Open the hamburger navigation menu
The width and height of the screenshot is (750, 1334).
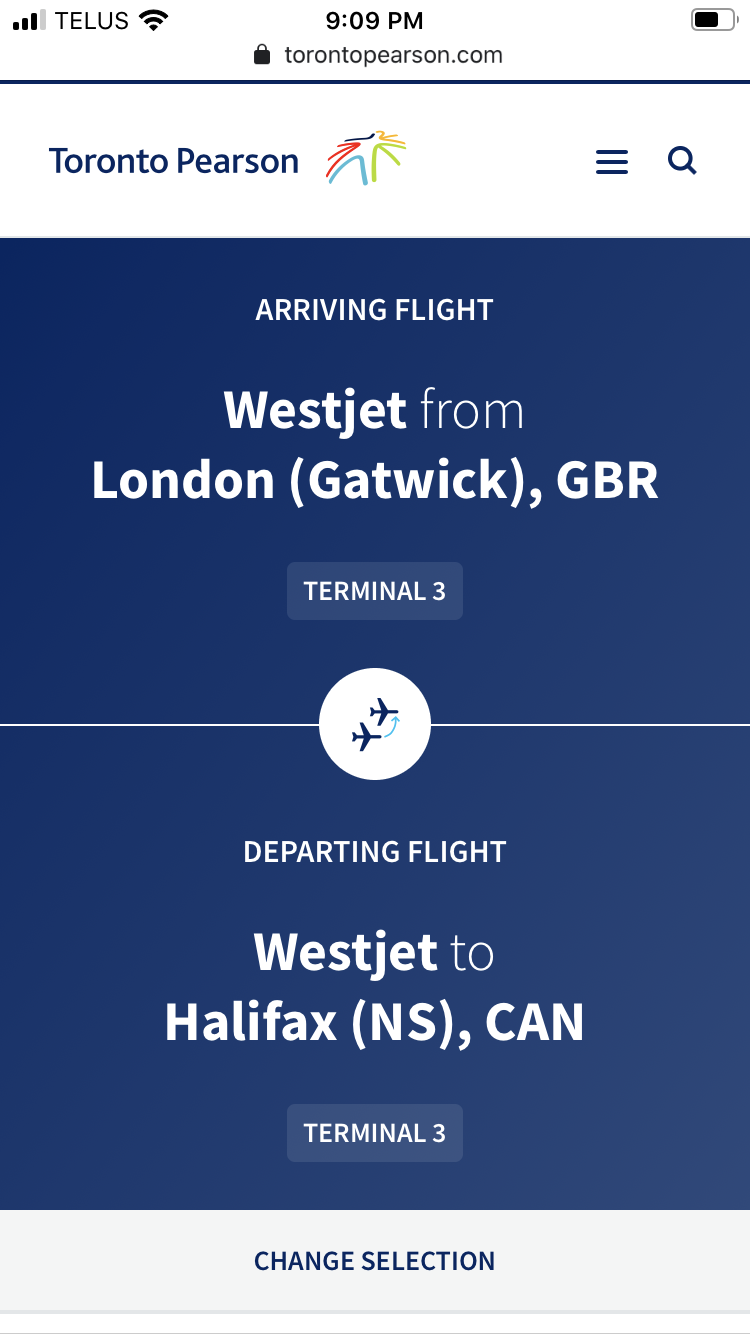click(612, 162)
